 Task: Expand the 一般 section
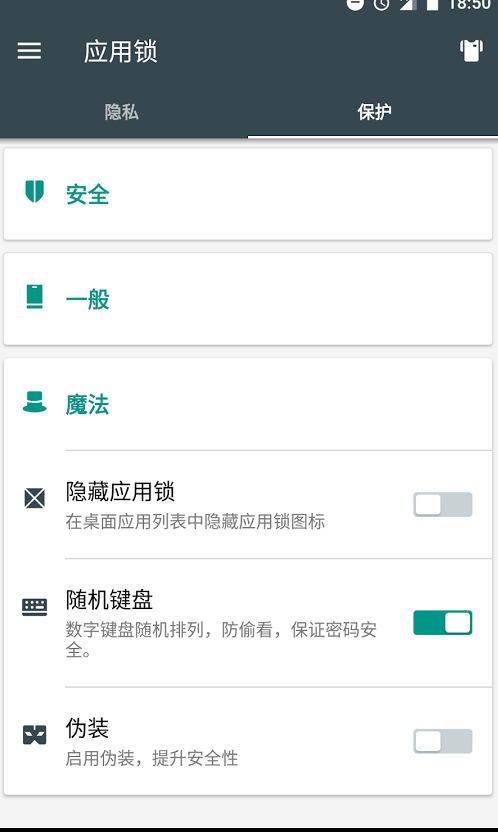(248, 299)
